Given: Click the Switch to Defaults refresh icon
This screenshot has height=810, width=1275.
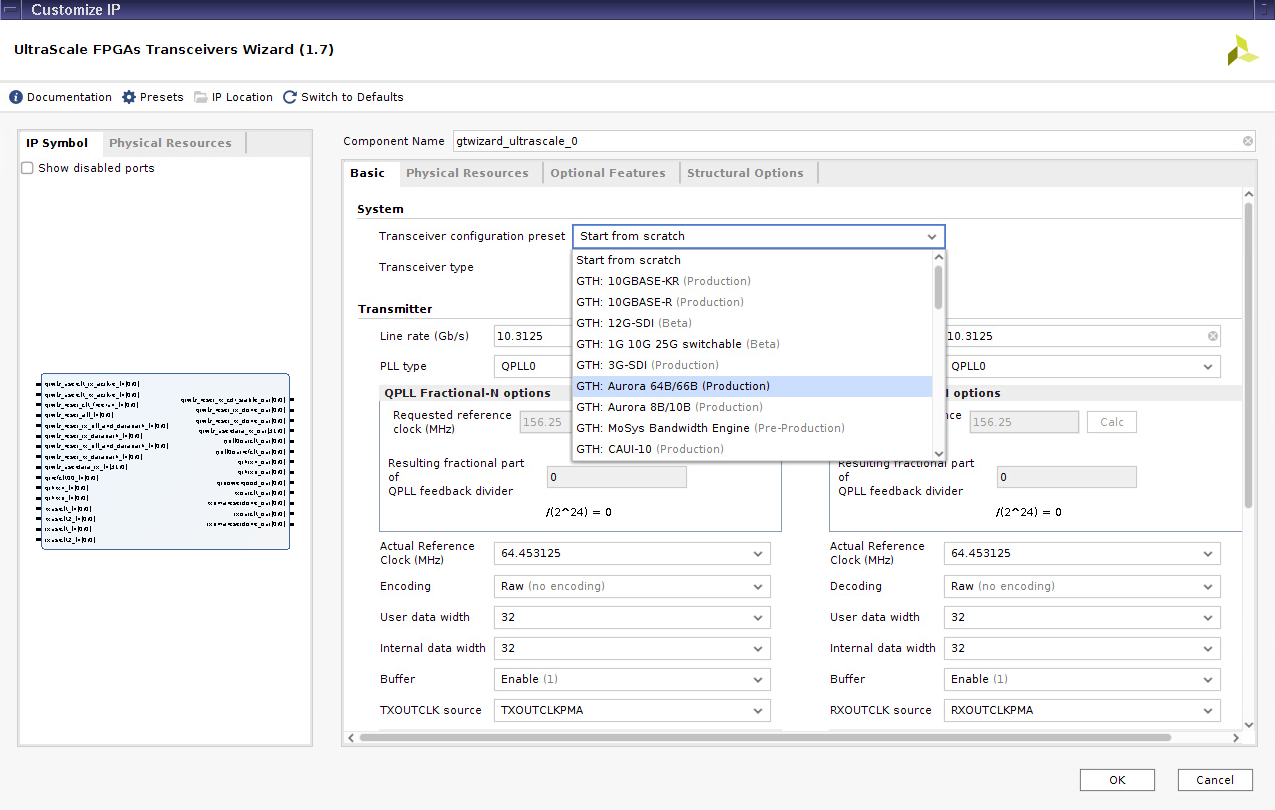Looking at the screenshot, I should [x=290, y=97].
